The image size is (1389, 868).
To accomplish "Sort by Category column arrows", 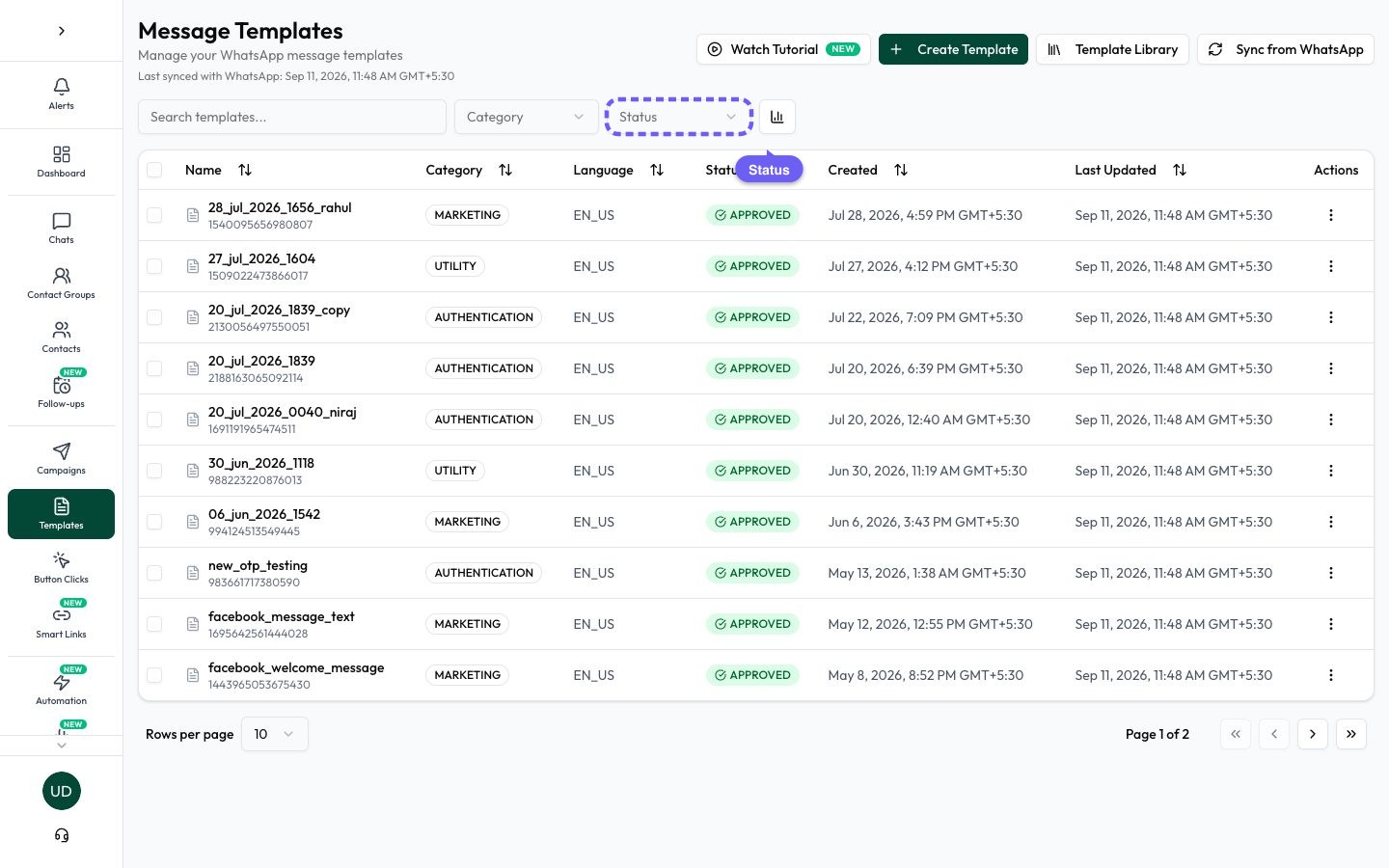I will pos(505,170).
